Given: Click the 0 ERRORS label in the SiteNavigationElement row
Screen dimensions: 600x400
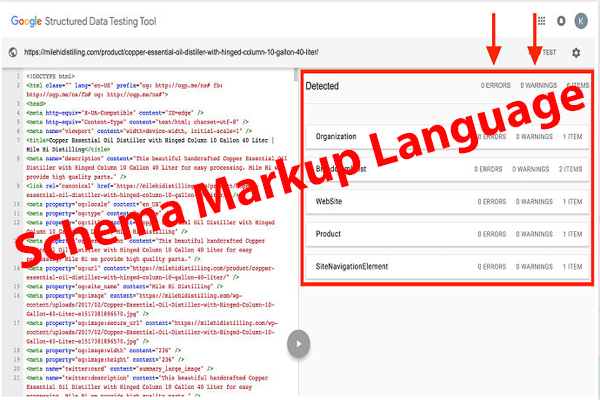Looking at the screenshot, I should click(x=492, y=267).
